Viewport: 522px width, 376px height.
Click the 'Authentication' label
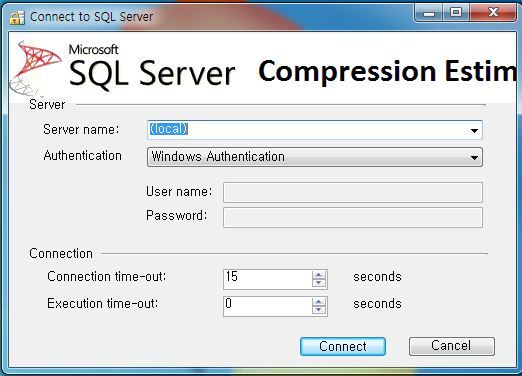(82, 156)
